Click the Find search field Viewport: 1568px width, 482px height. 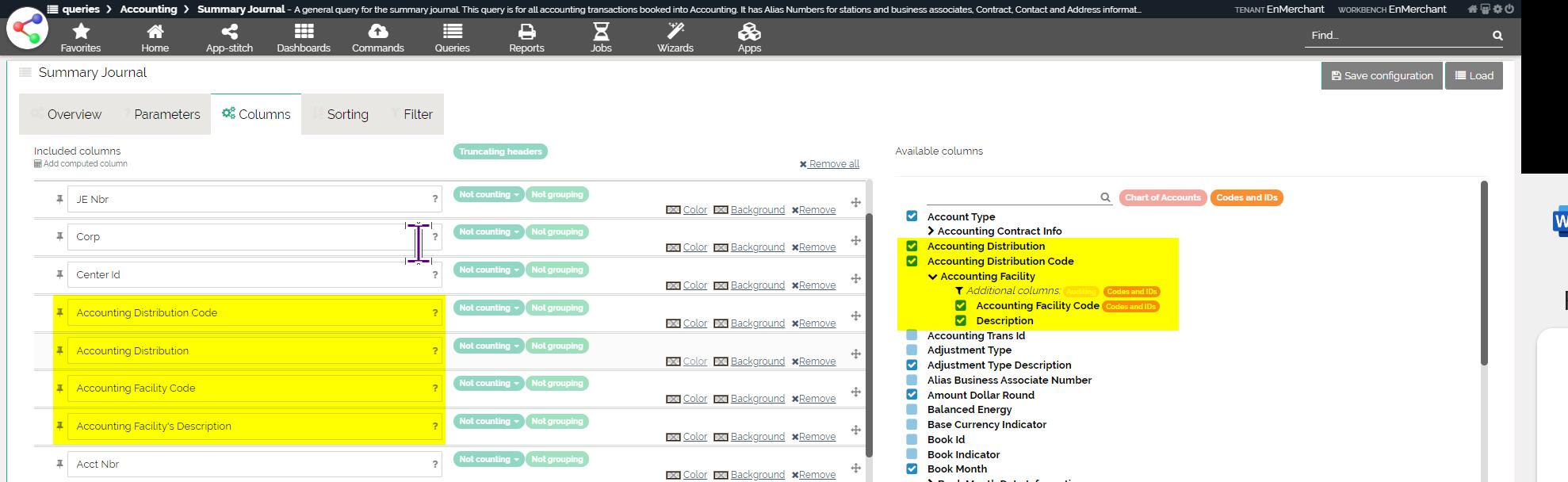click(x=1397, y=36)
